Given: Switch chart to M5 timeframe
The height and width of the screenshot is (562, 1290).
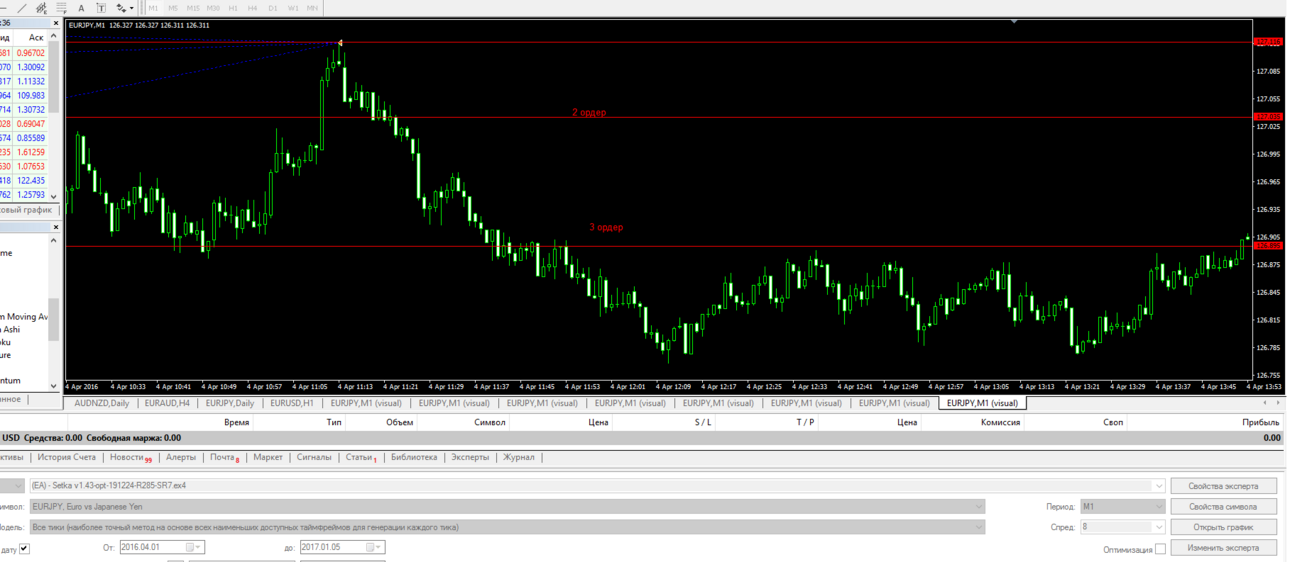Looking at the screenshot, I should [x=173, y=8].
